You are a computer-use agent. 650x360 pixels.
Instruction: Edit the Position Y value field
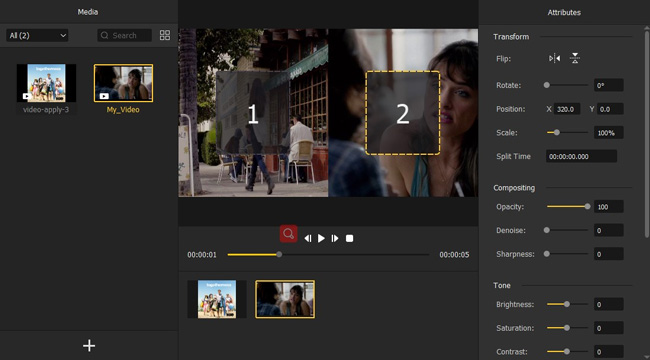[611, 109]
